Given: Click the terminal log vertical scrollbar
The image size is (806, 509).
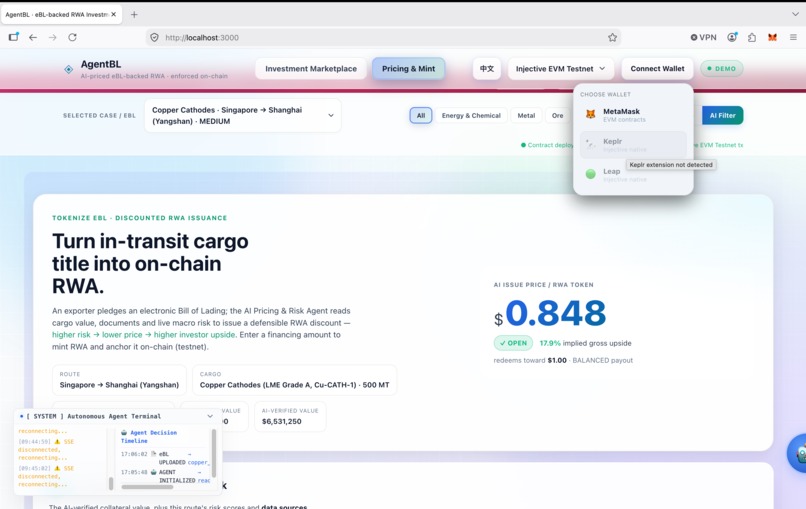Looking at the screenshot, I should tap(111, 483).
